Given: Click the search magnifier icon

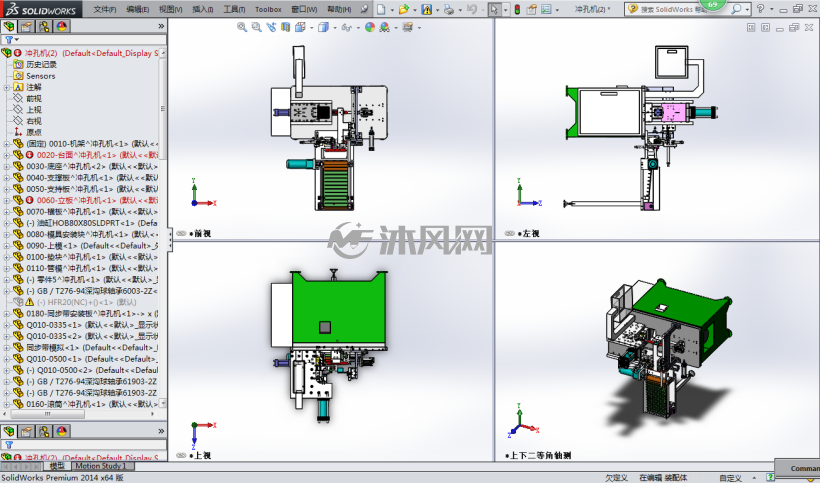Looking at the screenshot, I should click(736, 9).
